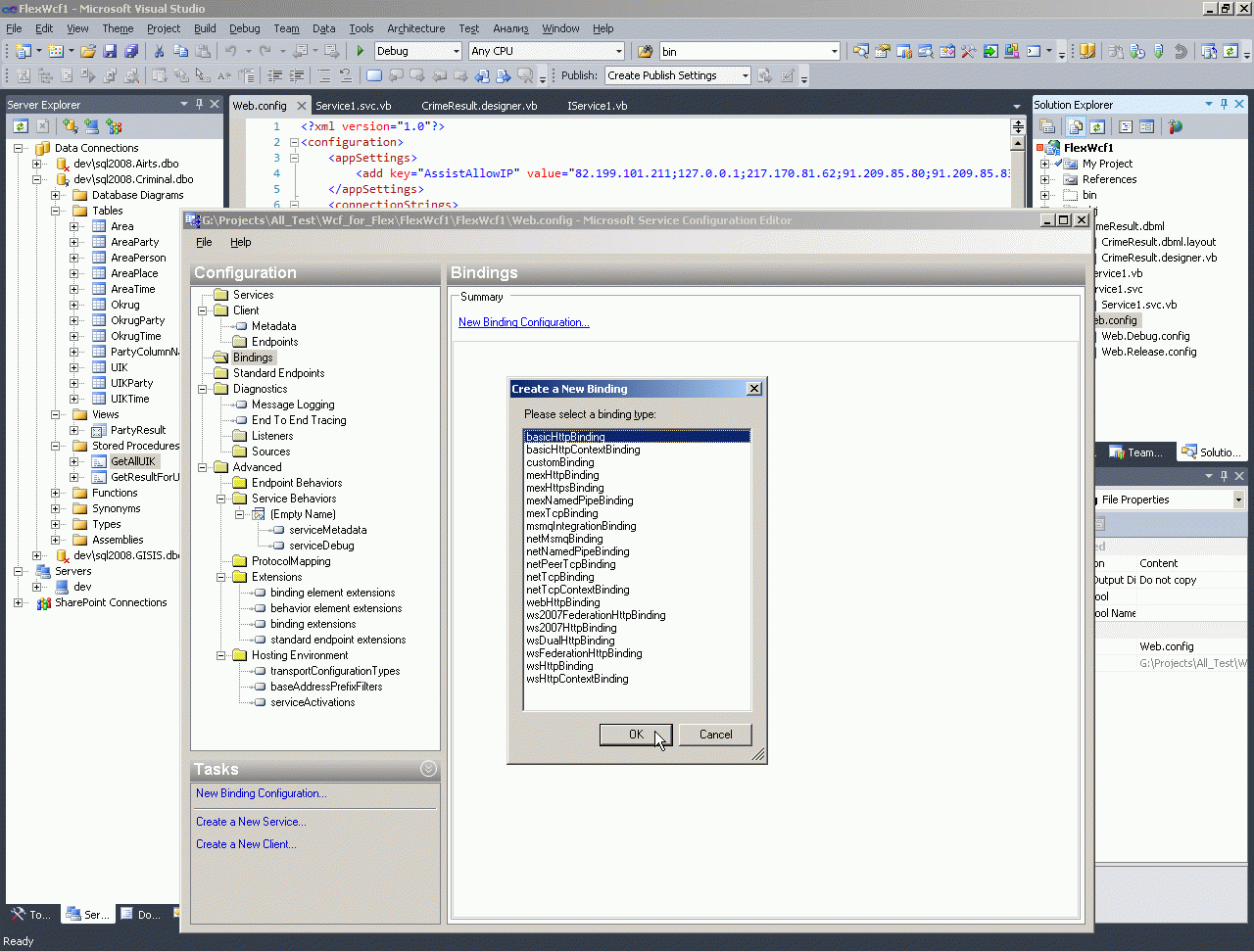Viewport: 1254px width, 952px height.
Task: Select Web.Release.config in Solution Explorer
Action: click(x=1148, y=352)
